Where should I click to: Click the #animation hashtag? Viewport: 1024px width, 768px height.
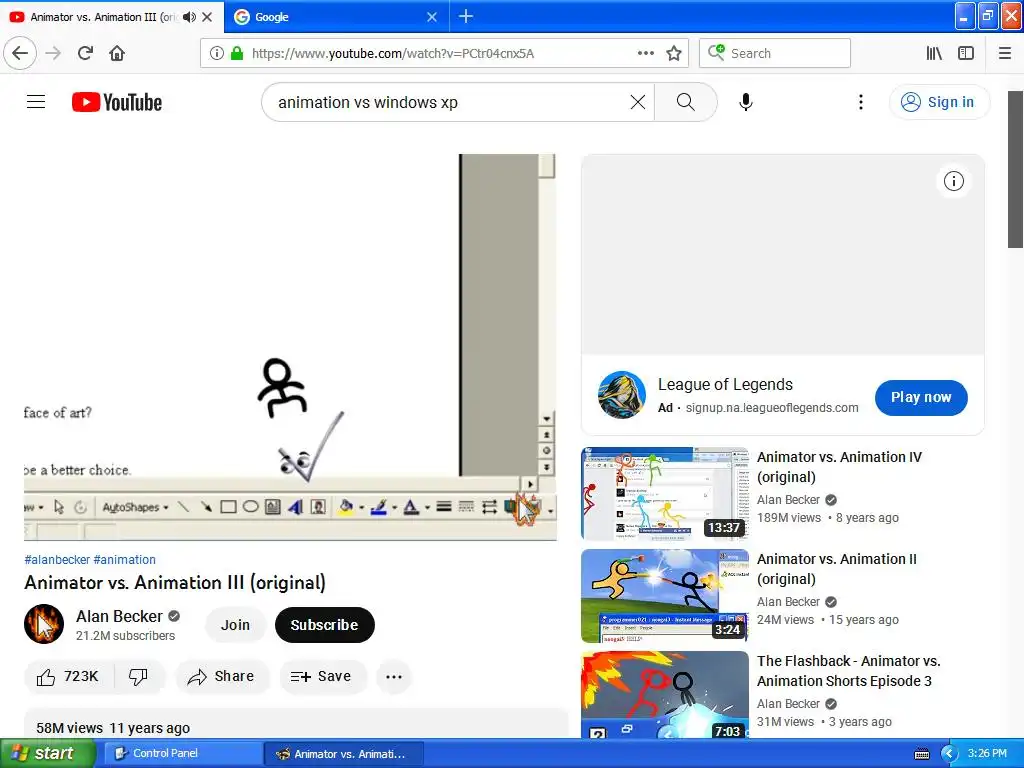(x=124, y=560)
